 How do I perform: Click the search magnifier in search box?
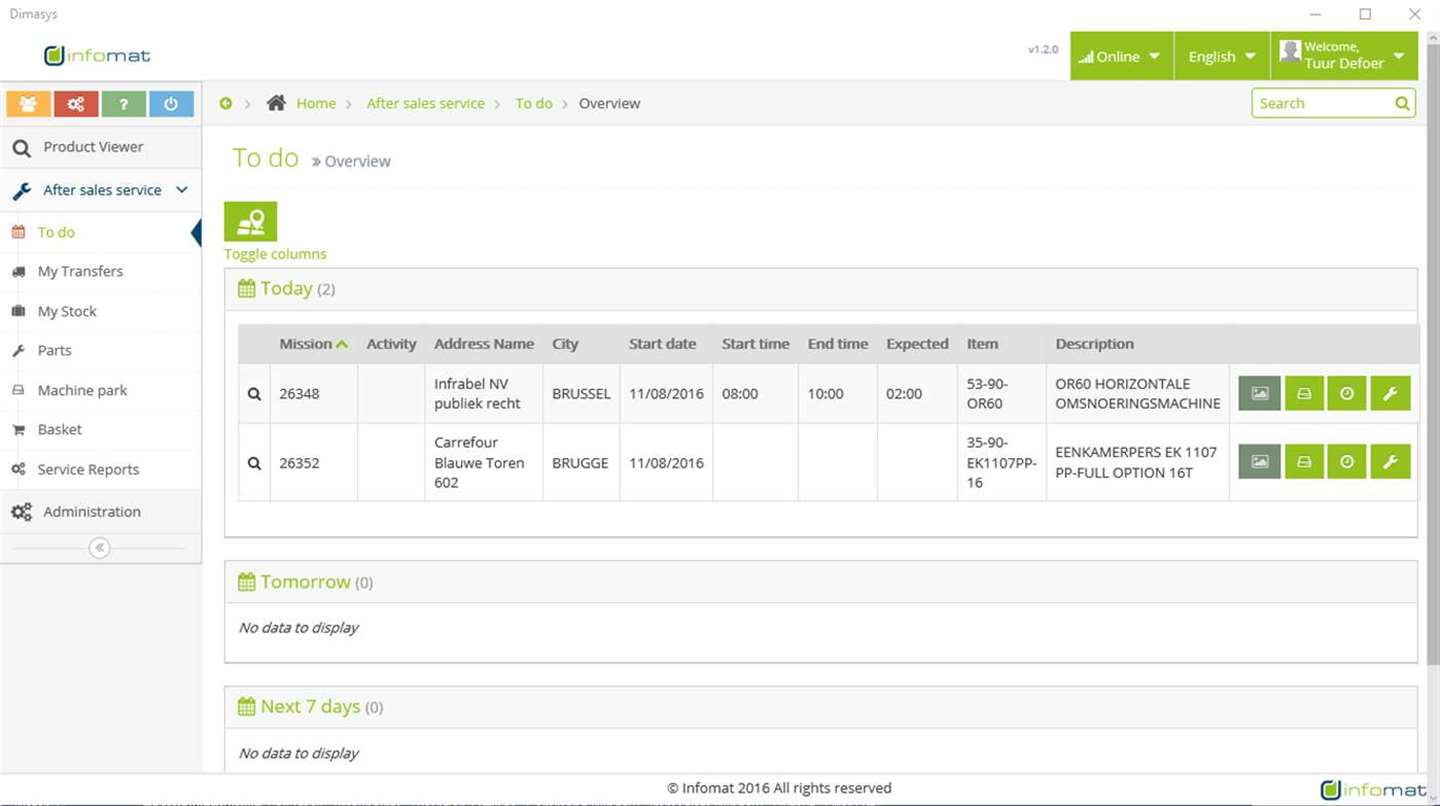click(x=1402, y=103)
